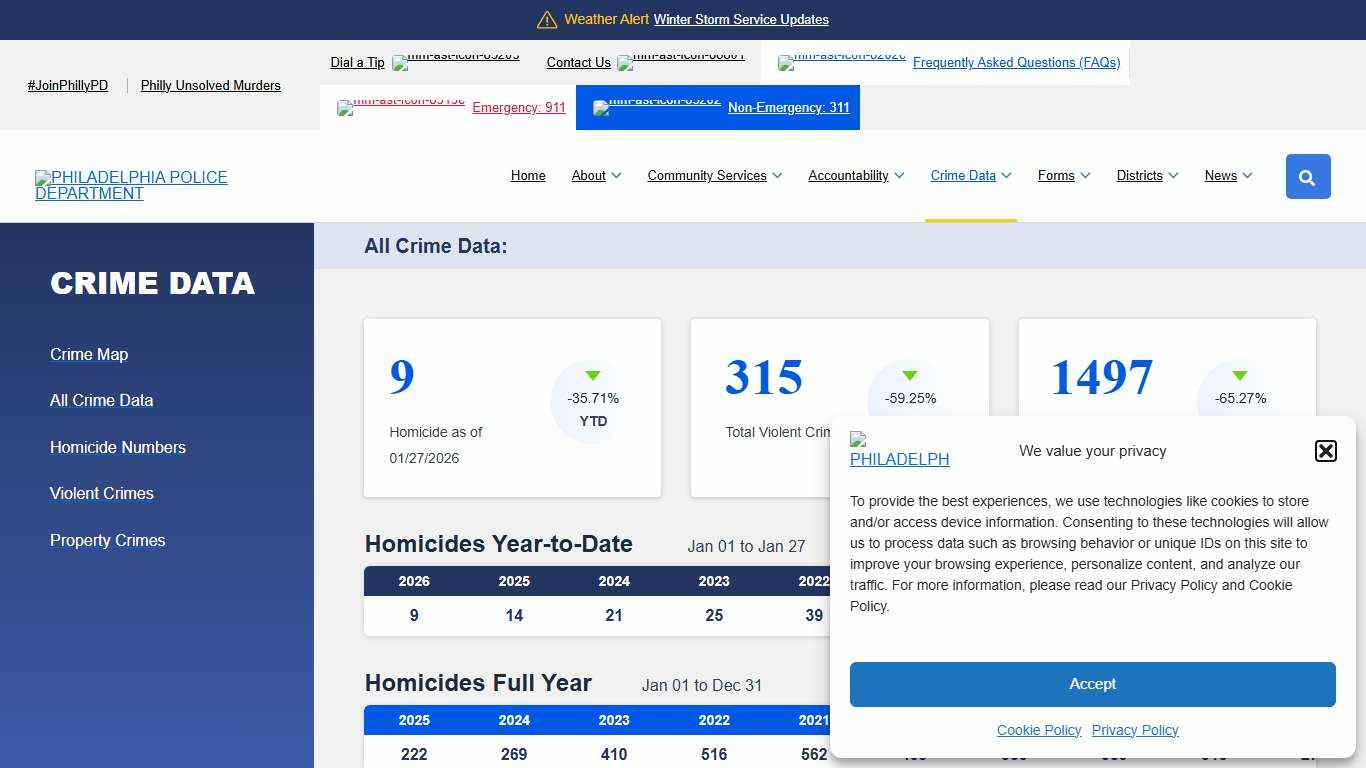Select Home in the navigation bar
The height and width of the screenshot is (768, 1366).
coord(528,176)
